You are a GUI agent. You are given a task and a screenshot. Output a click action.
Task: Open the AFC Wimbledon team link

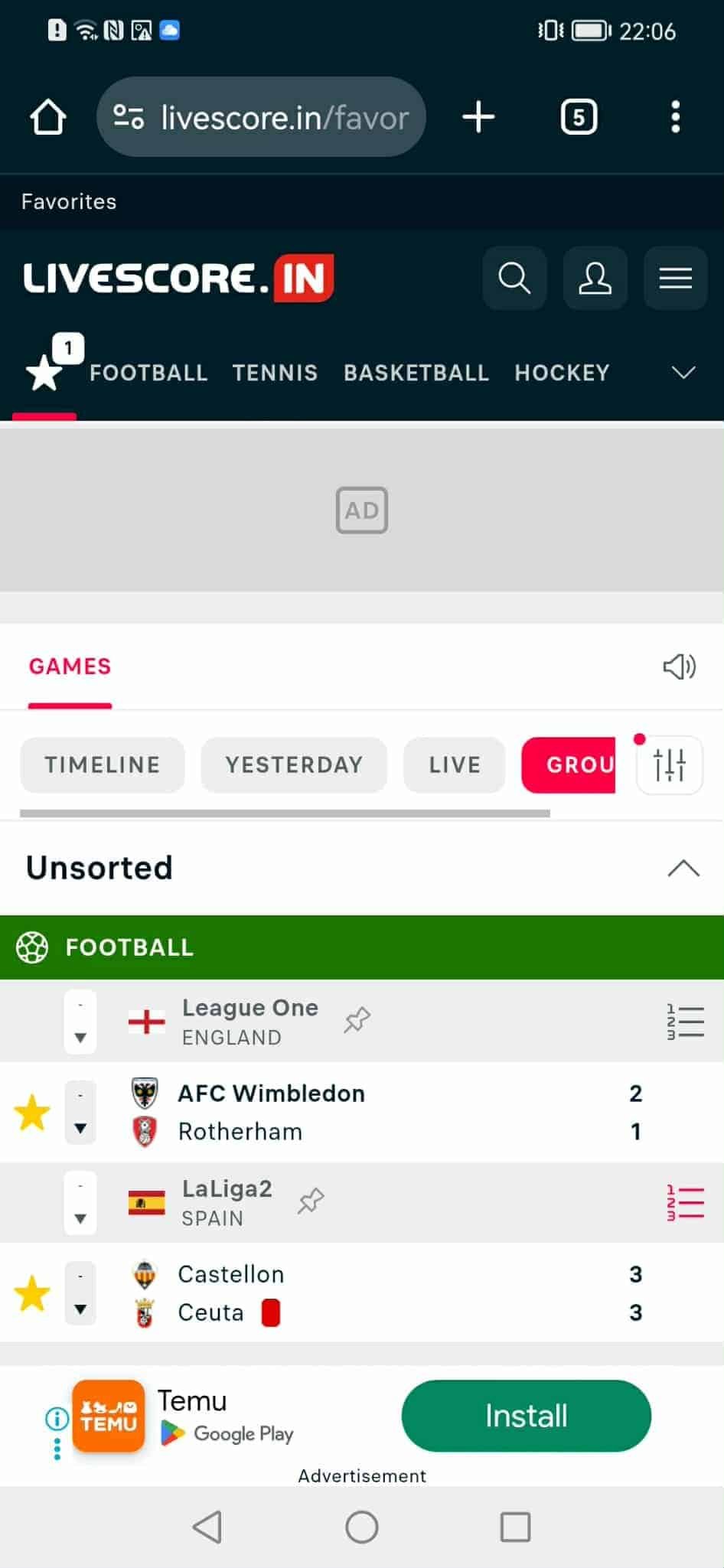[271, 1094]
